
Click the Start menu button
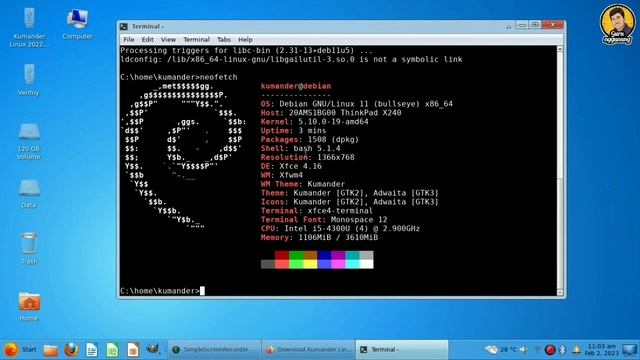pos(20,349)
